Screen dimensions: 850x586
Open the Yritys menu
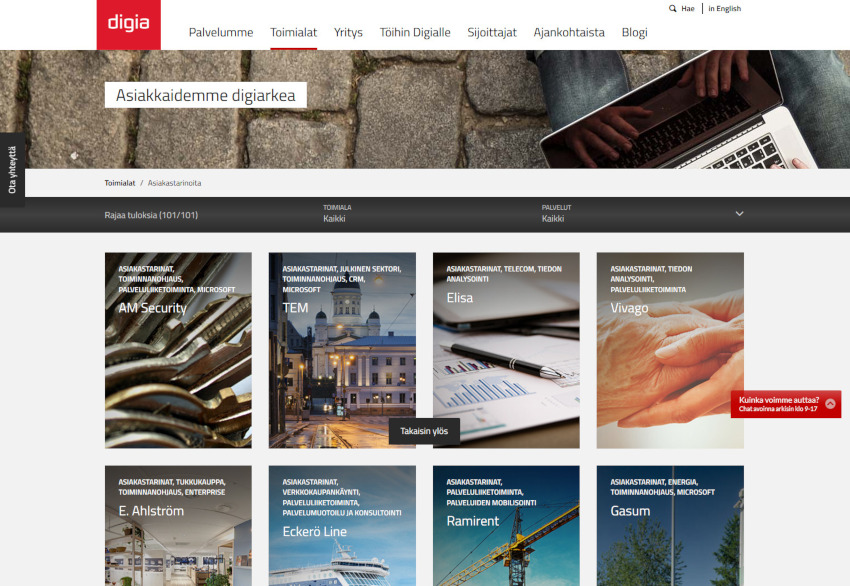coord(348,33)
